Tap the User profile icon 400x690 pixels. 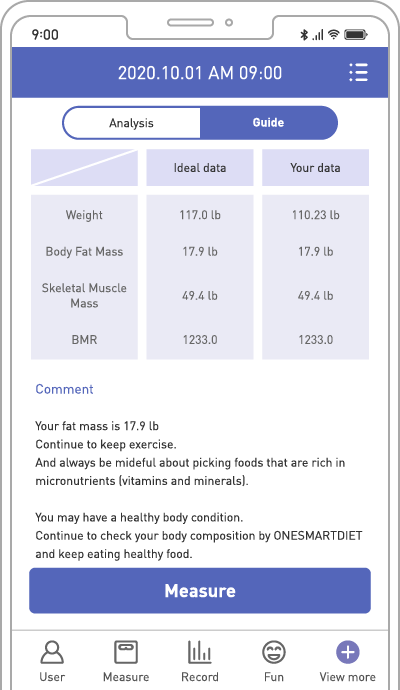click(52, 652)
